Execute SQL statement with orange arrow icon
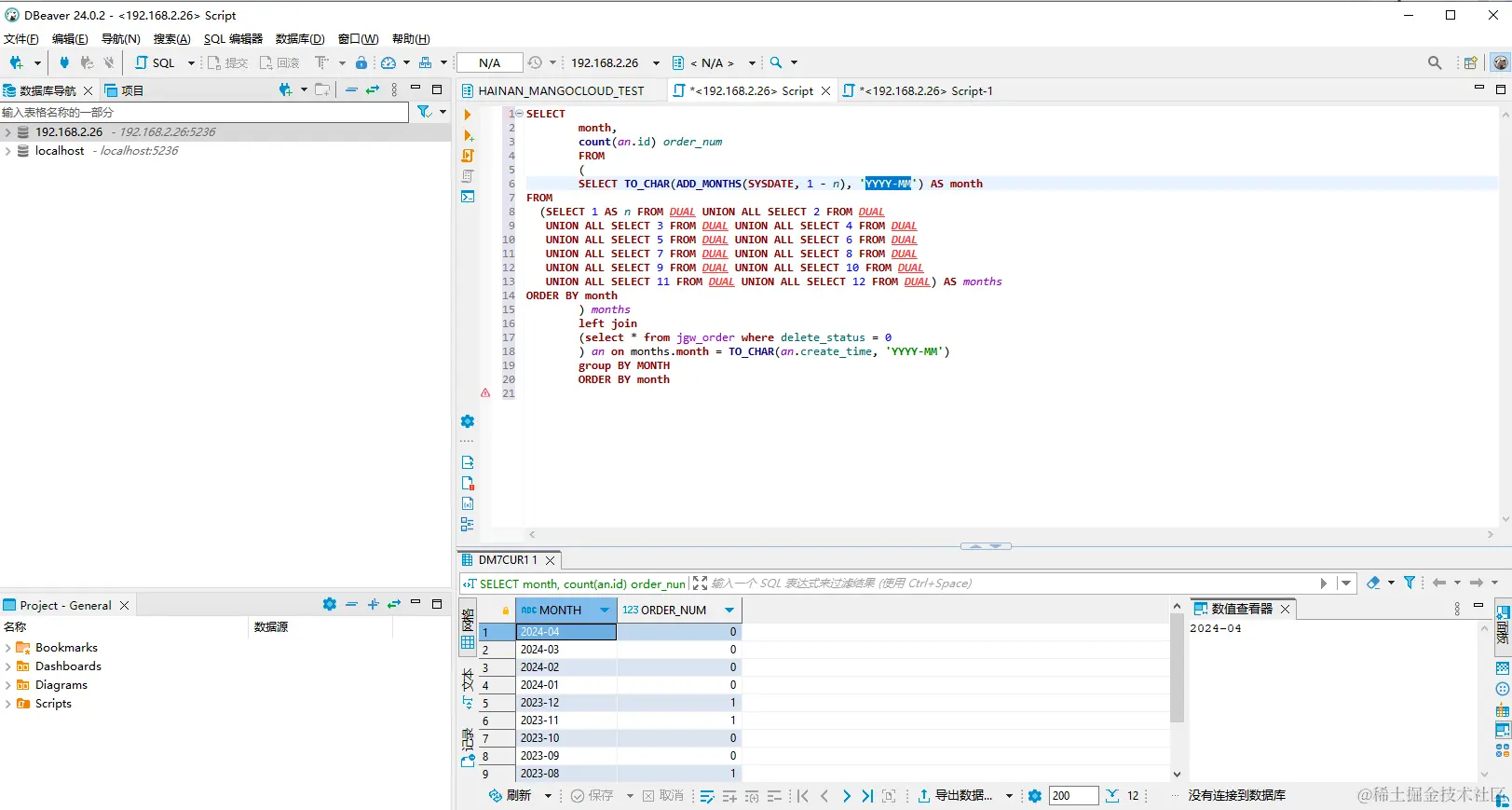 [x=468, y=115]
